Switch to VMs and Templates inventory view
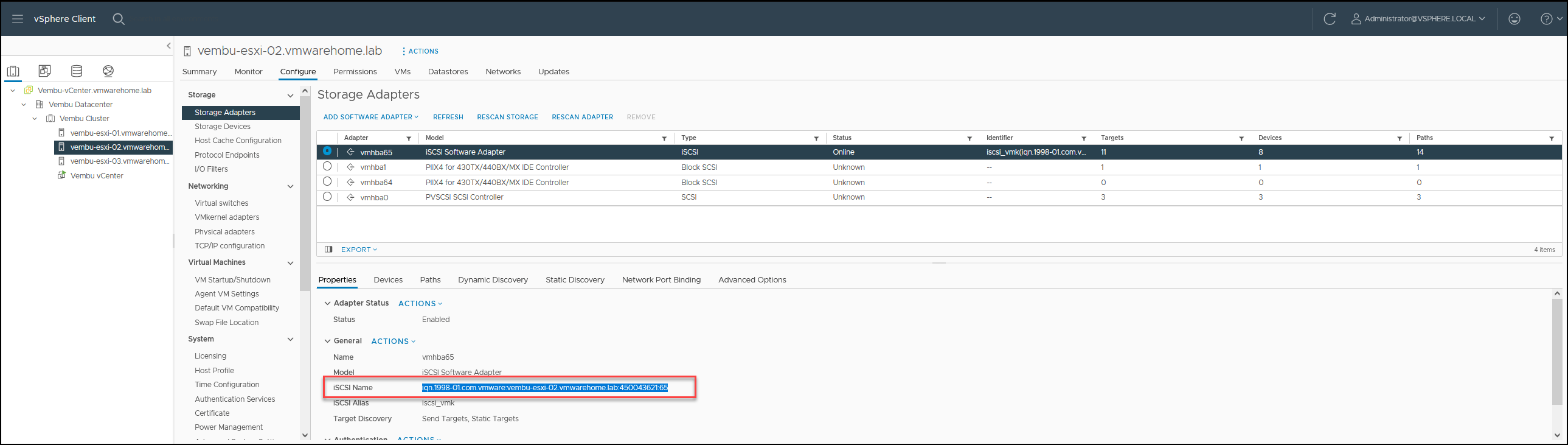The image size is (1568, 445). [x=44, y=71]
